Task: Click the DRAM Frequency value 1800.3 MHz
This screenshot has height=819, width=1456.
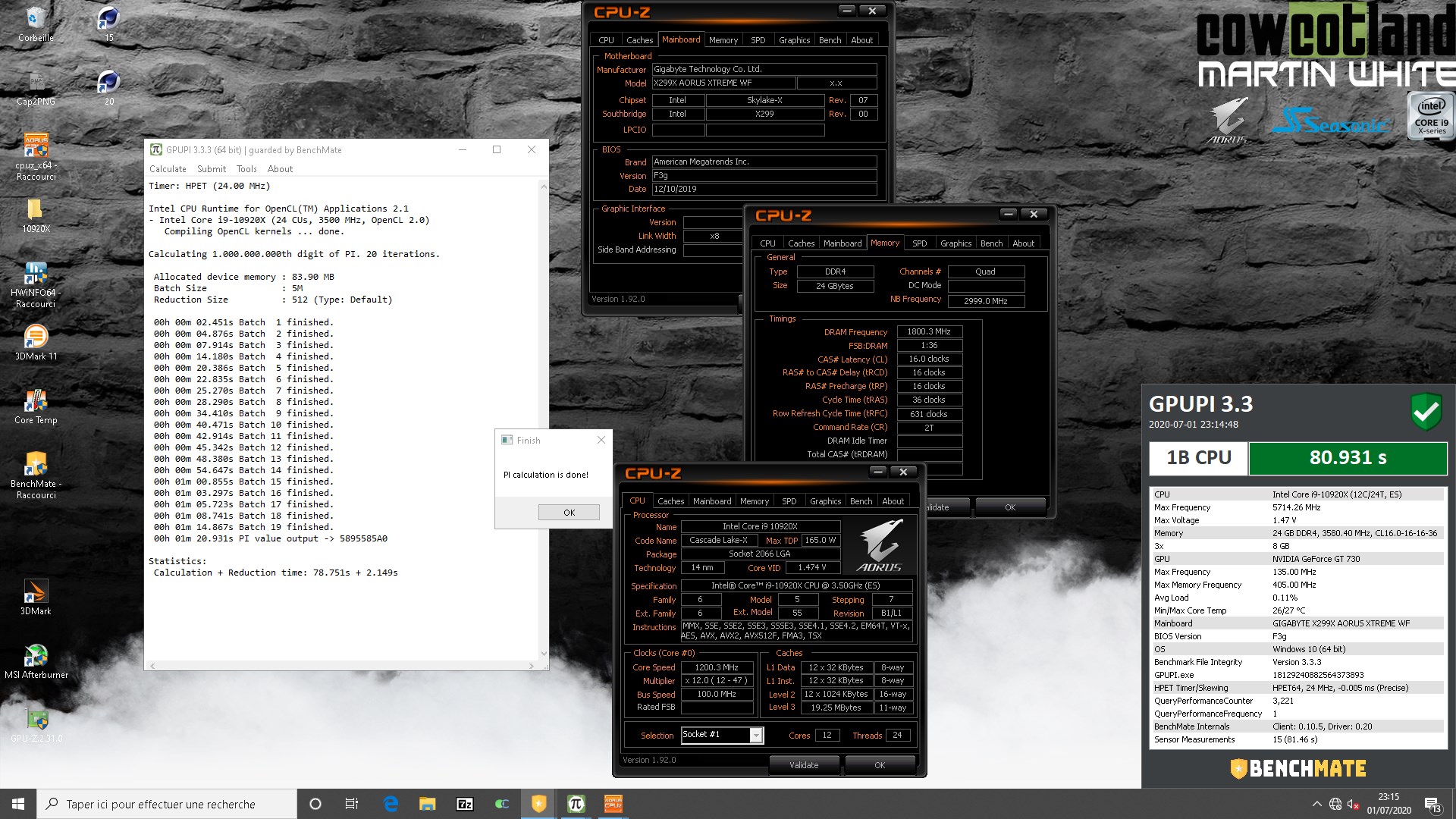Action: tap(929, 332)
